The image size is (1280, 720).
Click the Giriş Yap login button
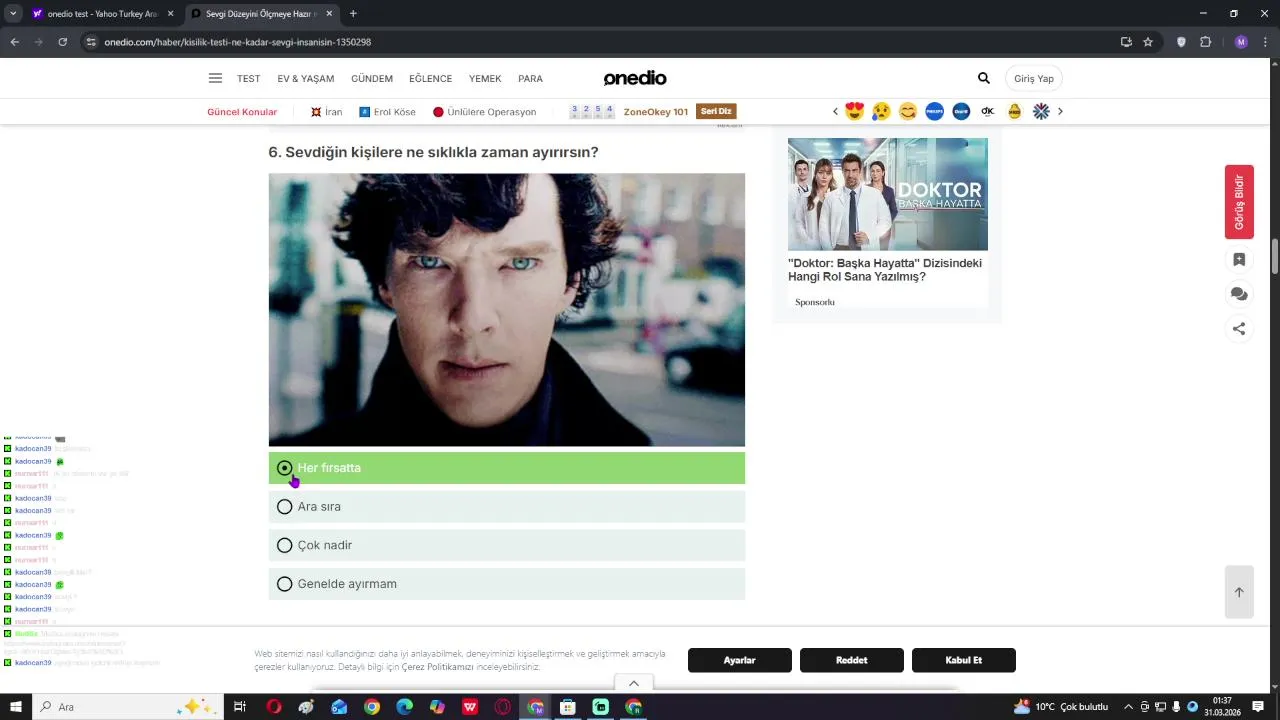[x=1034, y=78]
